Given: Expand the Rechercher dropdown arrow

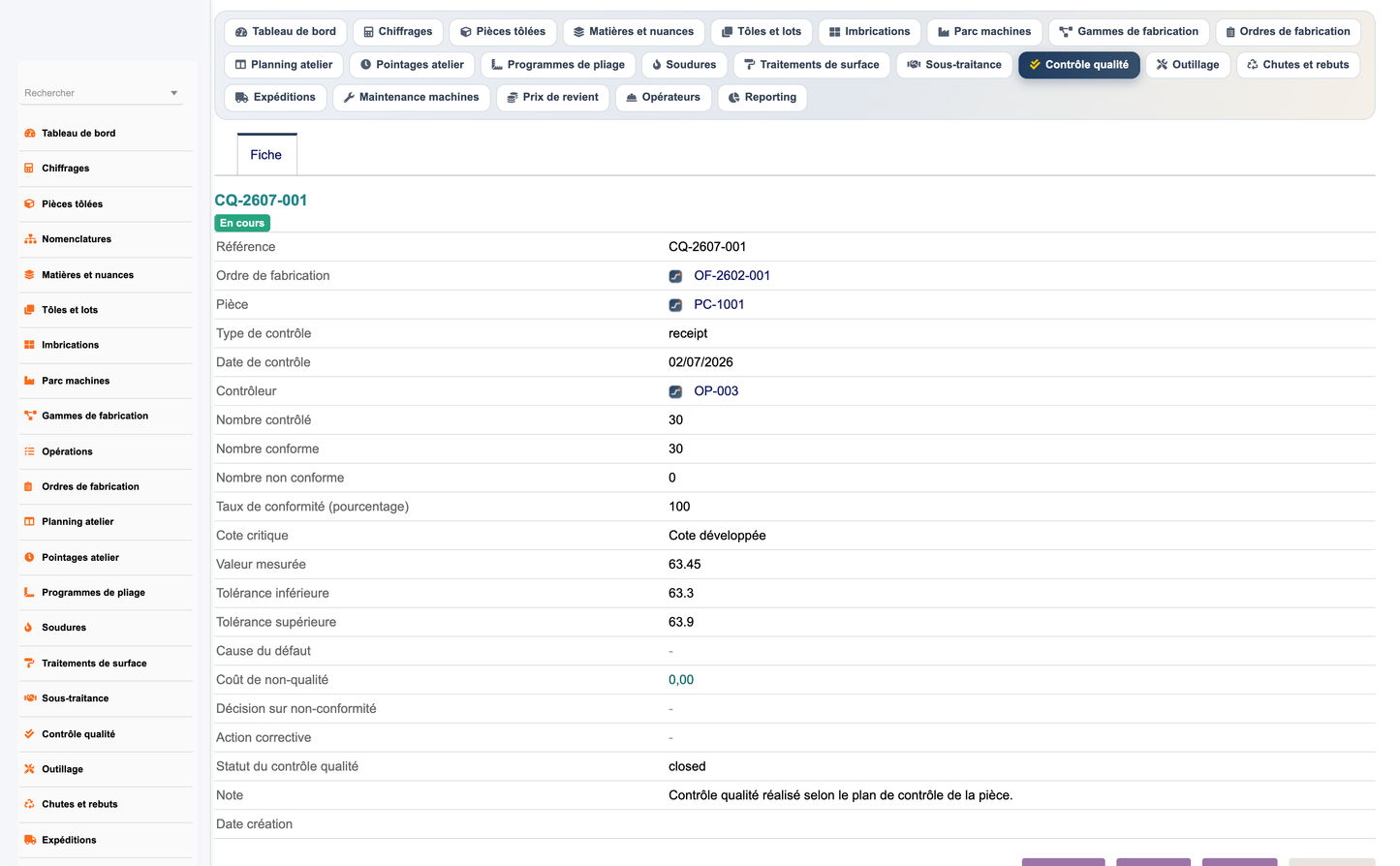Looking at the screenshot, I should coord(174,93).
